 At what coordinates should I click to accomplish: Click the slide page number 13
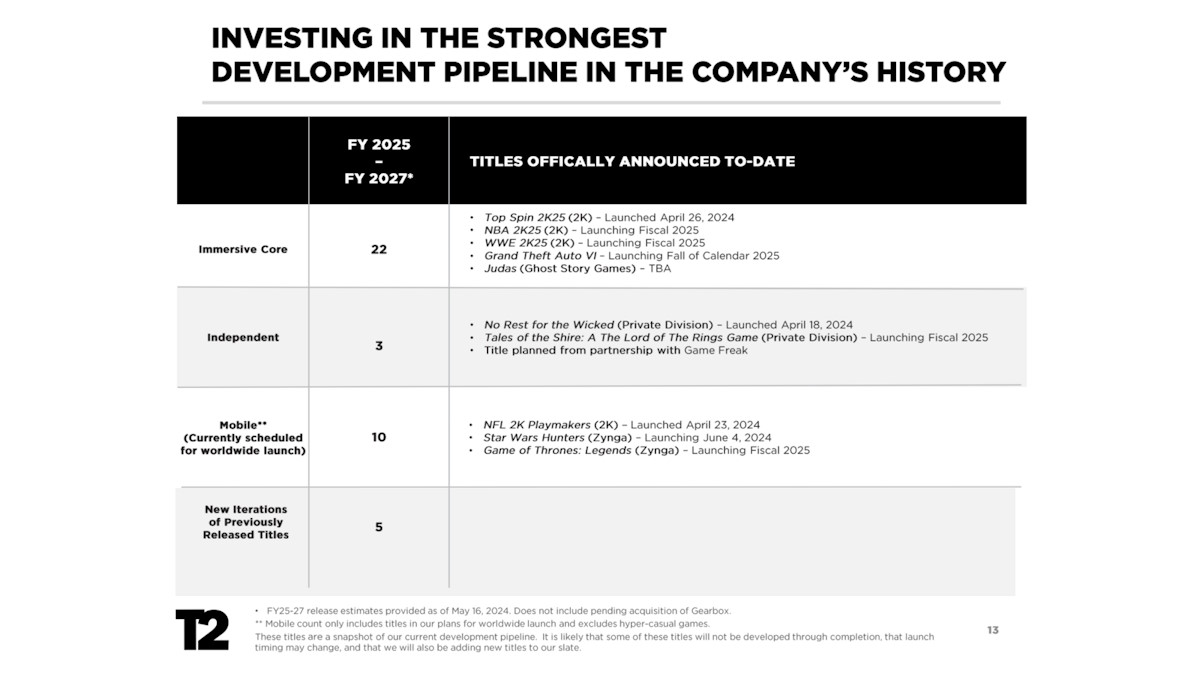tap(992, 630)
